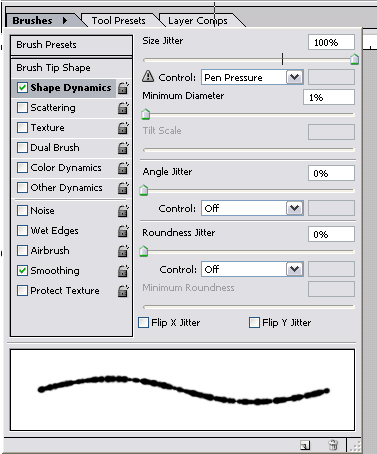
Task: Click the Minimum Diameter 1% value field
Action: (x=329, y=97)
